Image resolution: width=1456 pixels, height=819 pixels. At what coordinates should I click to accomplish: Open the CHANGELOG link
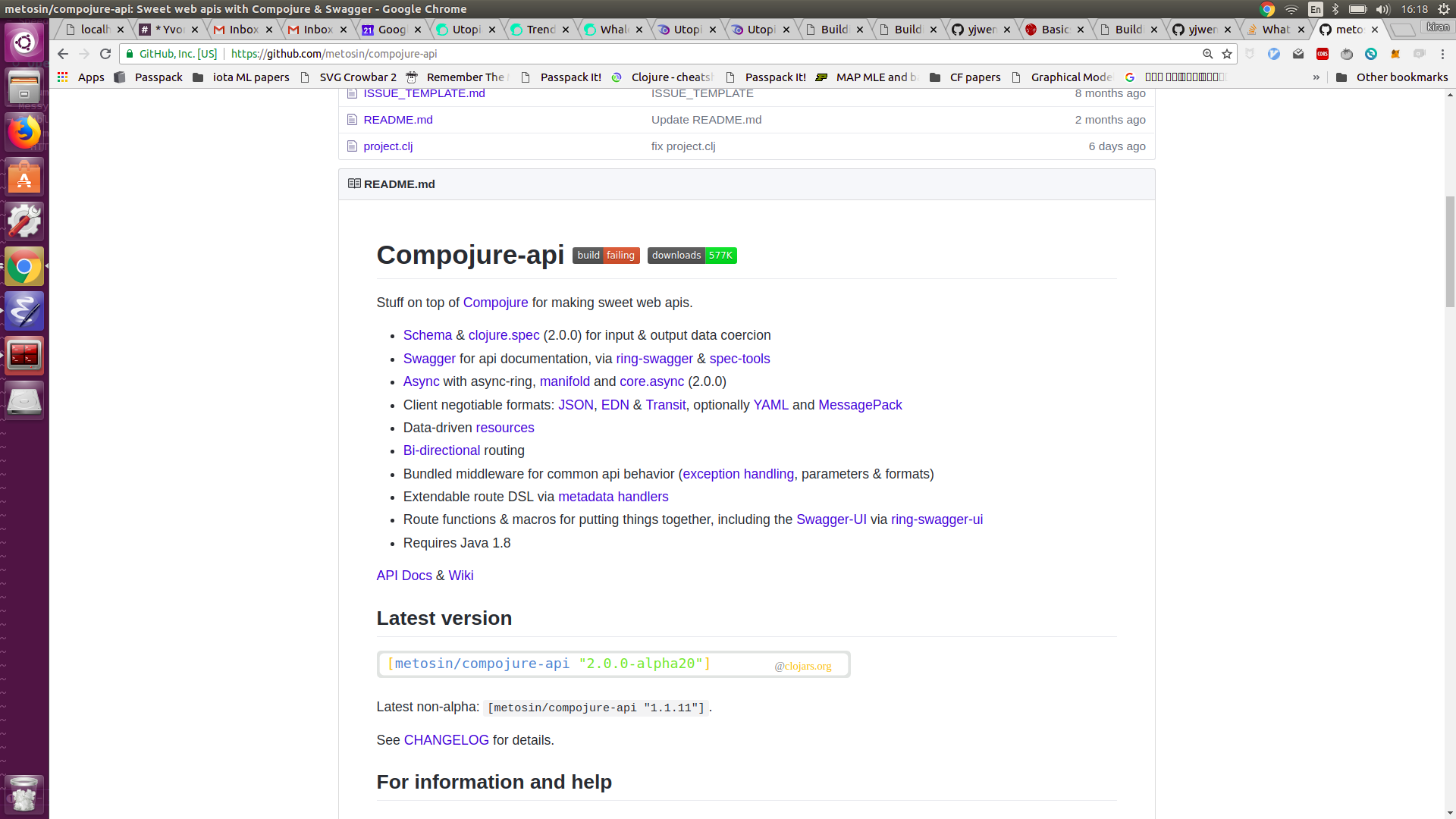(x=446, y=740)
